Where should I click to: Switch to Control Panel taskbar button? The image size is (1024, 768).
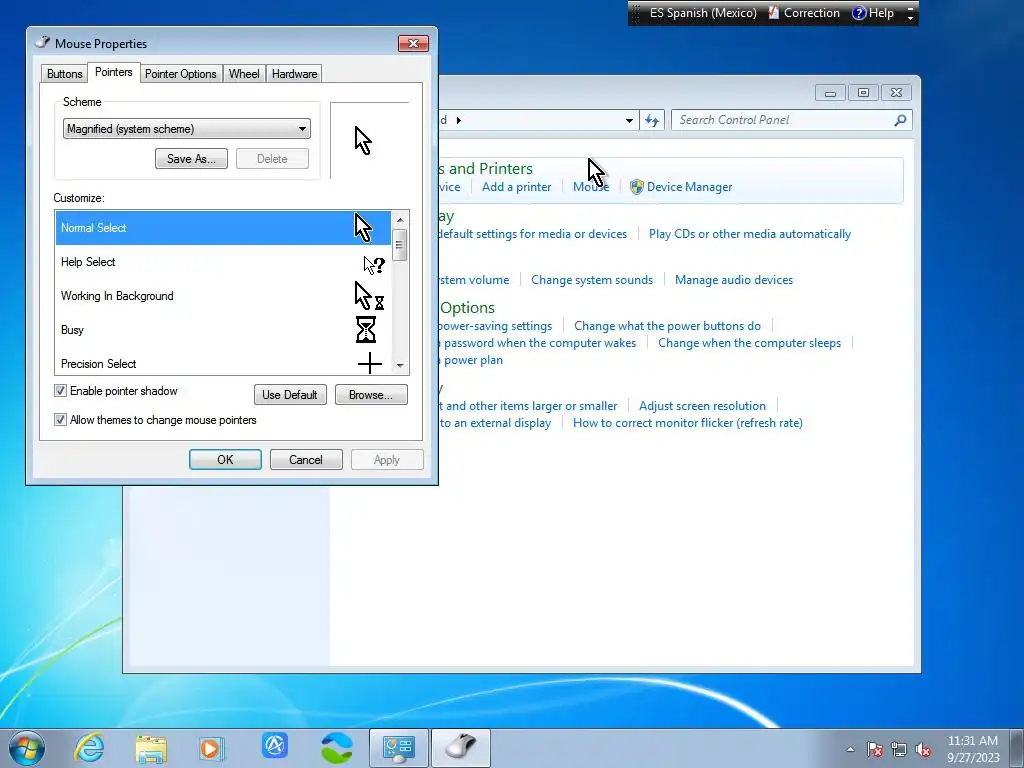pos(399,748)
